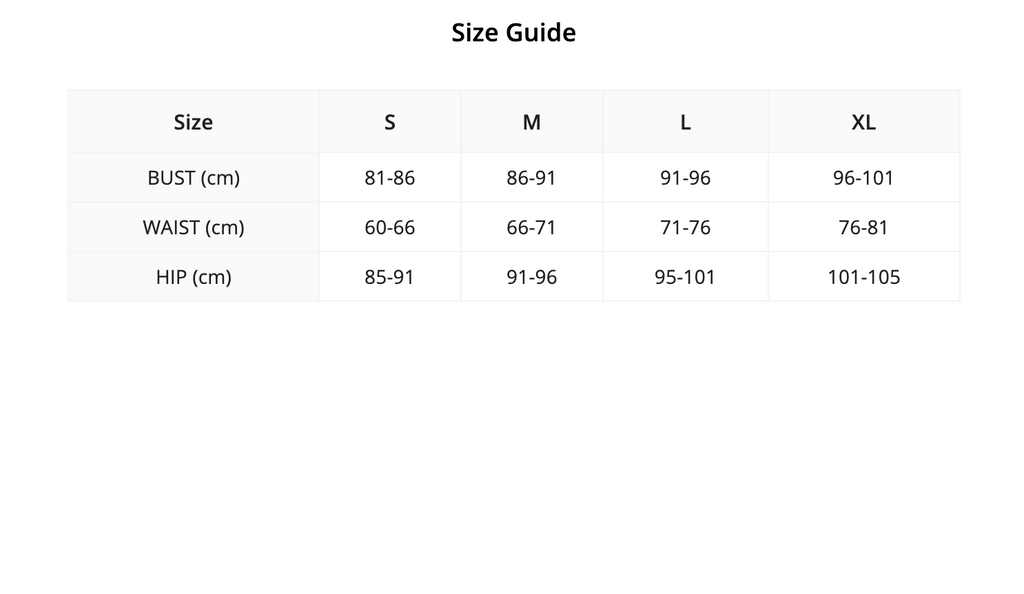This screenshot has height=594, width=1024.
Task: Click waist value 71-76 for size L
Action: (685, 227)
